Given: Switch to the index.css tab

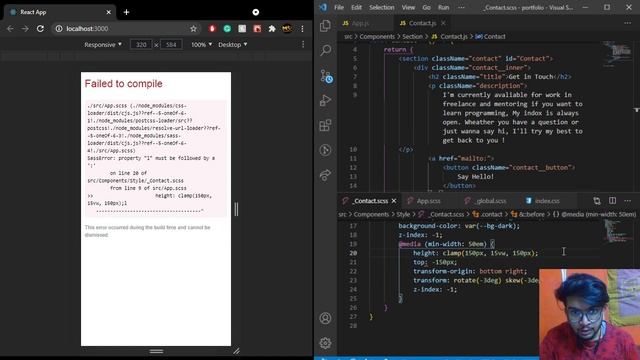Looking at the screenshot, I should tap(547, 201).
